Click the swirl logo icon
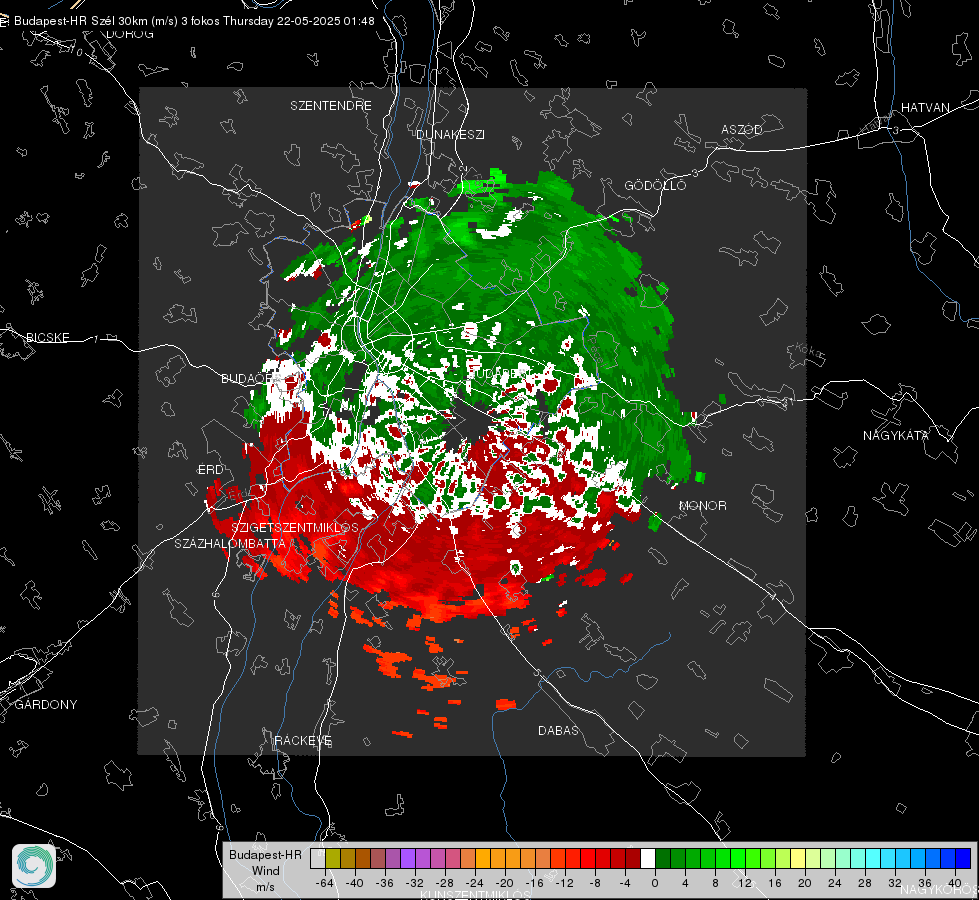979x900 pixels. [x=34, y=866]
